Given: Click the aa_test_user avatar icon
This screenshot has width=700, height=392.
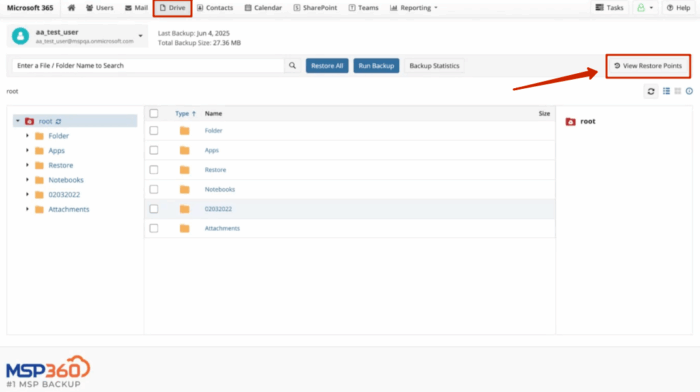Looking at the screenshot, I should tap(21, 36).
